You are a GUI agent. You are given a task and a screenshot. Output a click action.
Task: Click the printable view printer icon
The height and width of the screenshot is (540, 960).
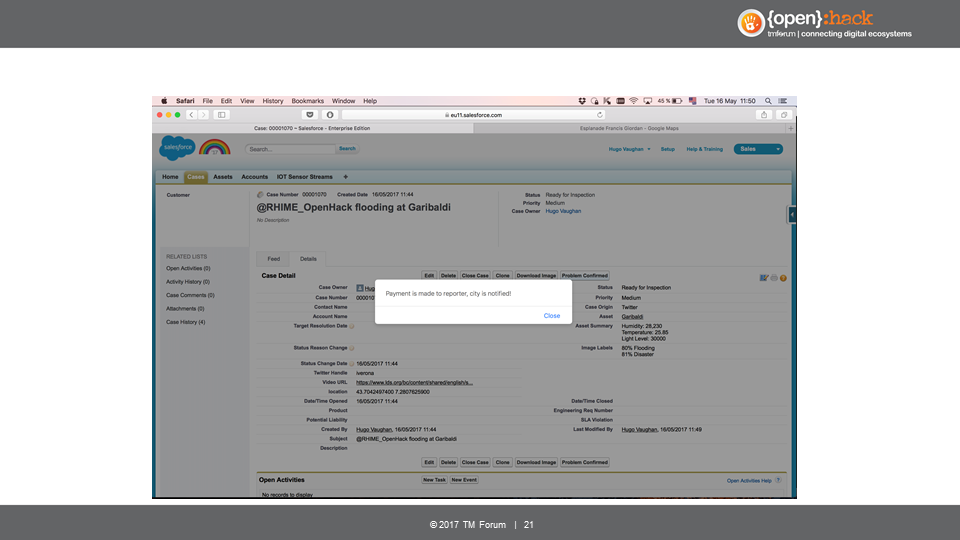coord(774,278)
